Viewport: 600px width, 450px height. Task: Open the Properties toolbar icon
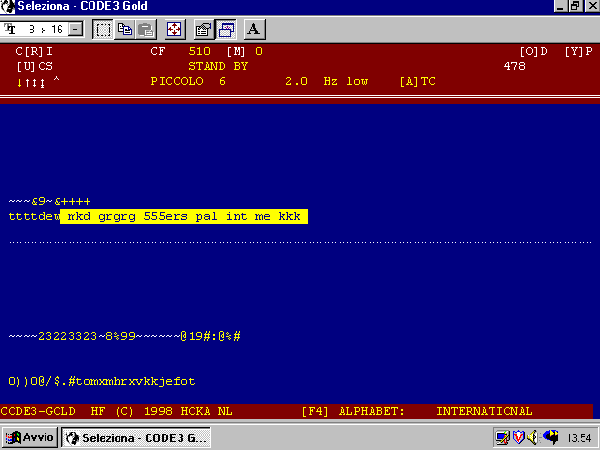[x=203, y=29]
